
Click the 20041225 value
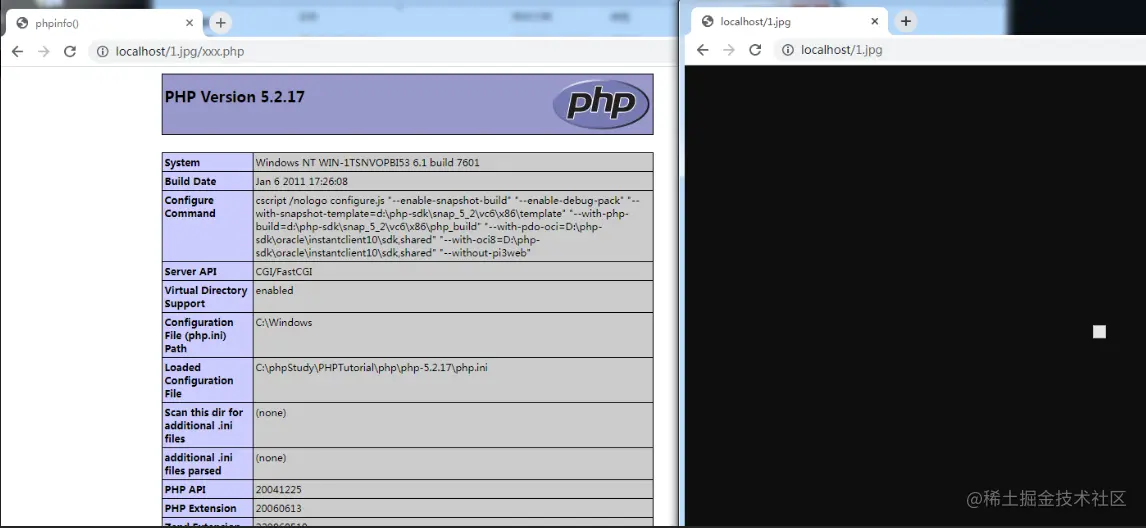[278, 489]
